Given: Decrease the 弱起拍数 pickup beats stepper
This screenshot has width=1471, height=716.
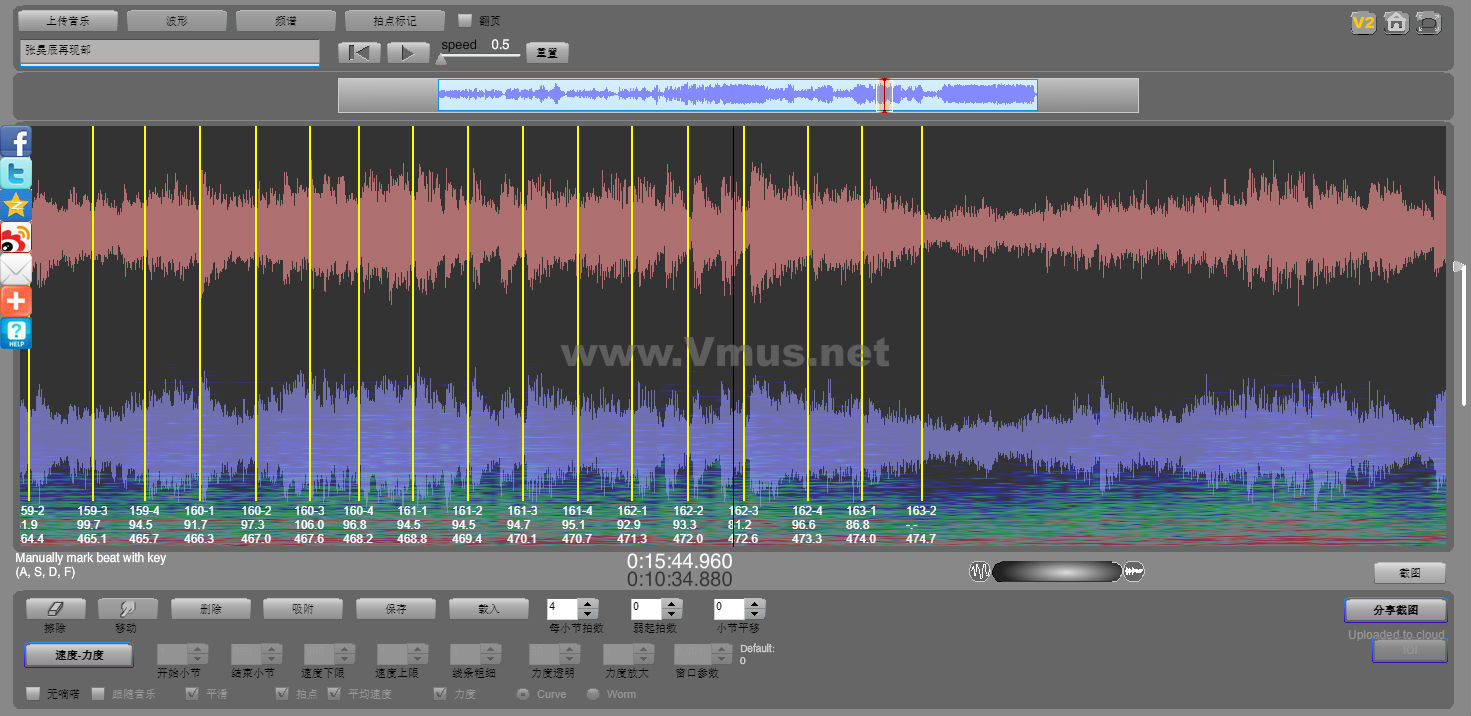Looking at the screenshot, I should [x=672, y=613].
